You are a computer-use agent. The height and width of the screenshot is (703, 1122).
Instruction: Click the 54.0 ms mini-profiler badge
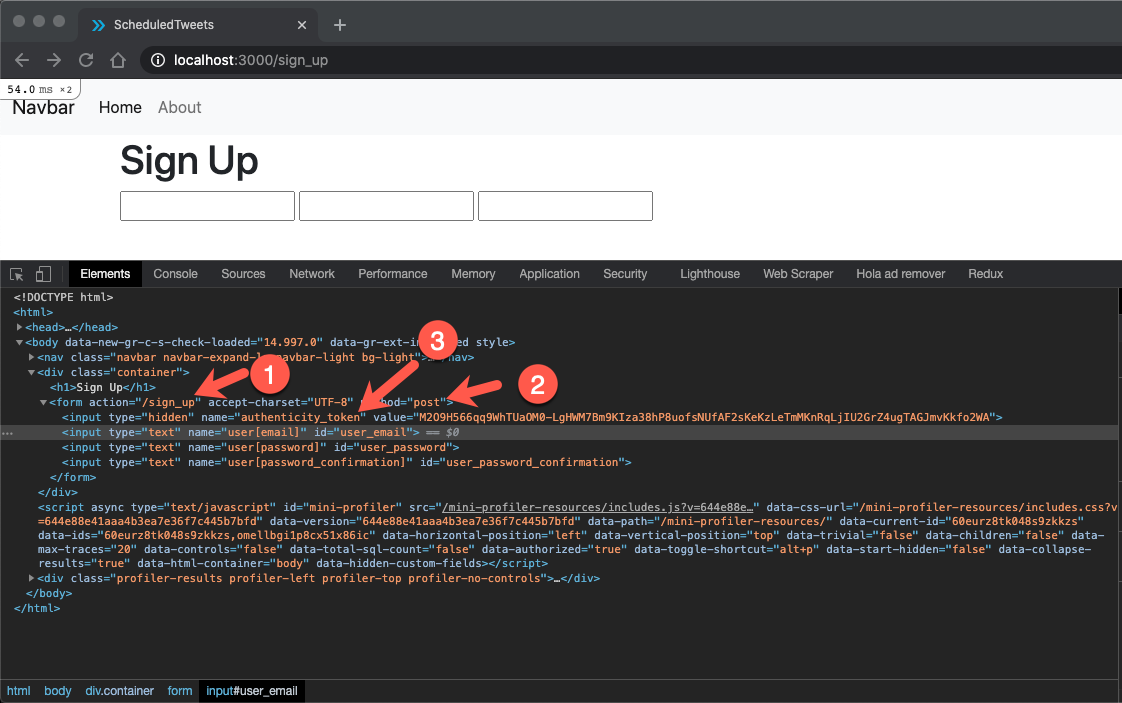pyautogui.click(x=39, y=89)
